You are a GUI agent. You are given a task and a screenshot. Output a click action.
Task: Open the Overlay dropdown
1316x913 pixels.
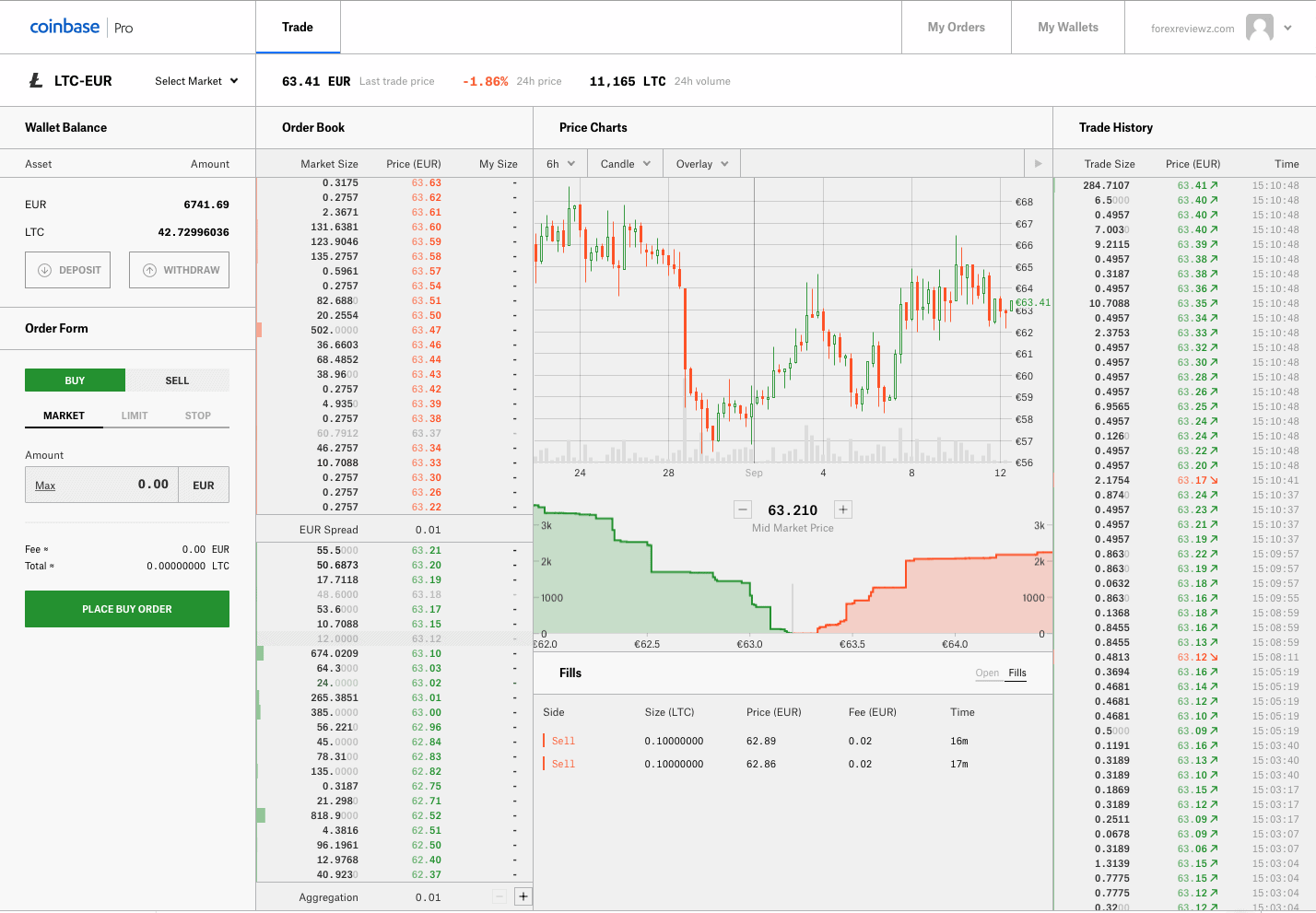coord(702,164)
